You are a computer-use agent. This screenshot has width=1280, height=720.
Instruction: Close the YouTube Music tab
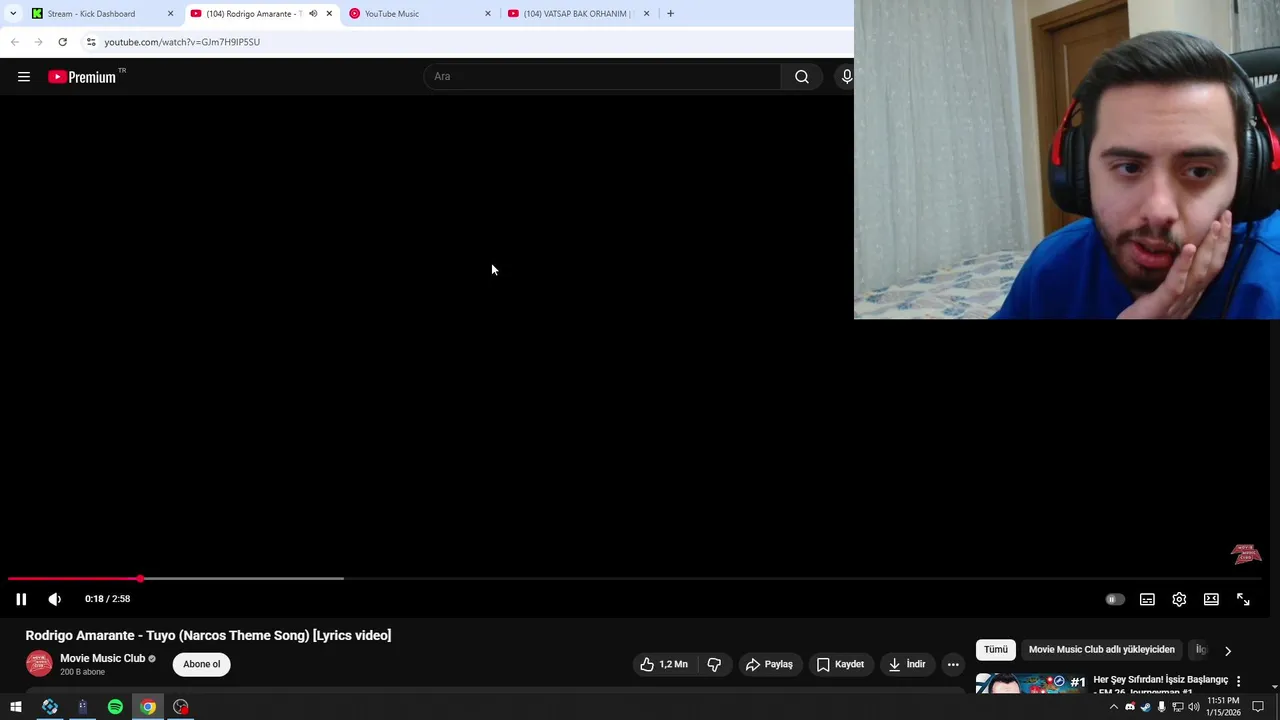coord(488,14)
